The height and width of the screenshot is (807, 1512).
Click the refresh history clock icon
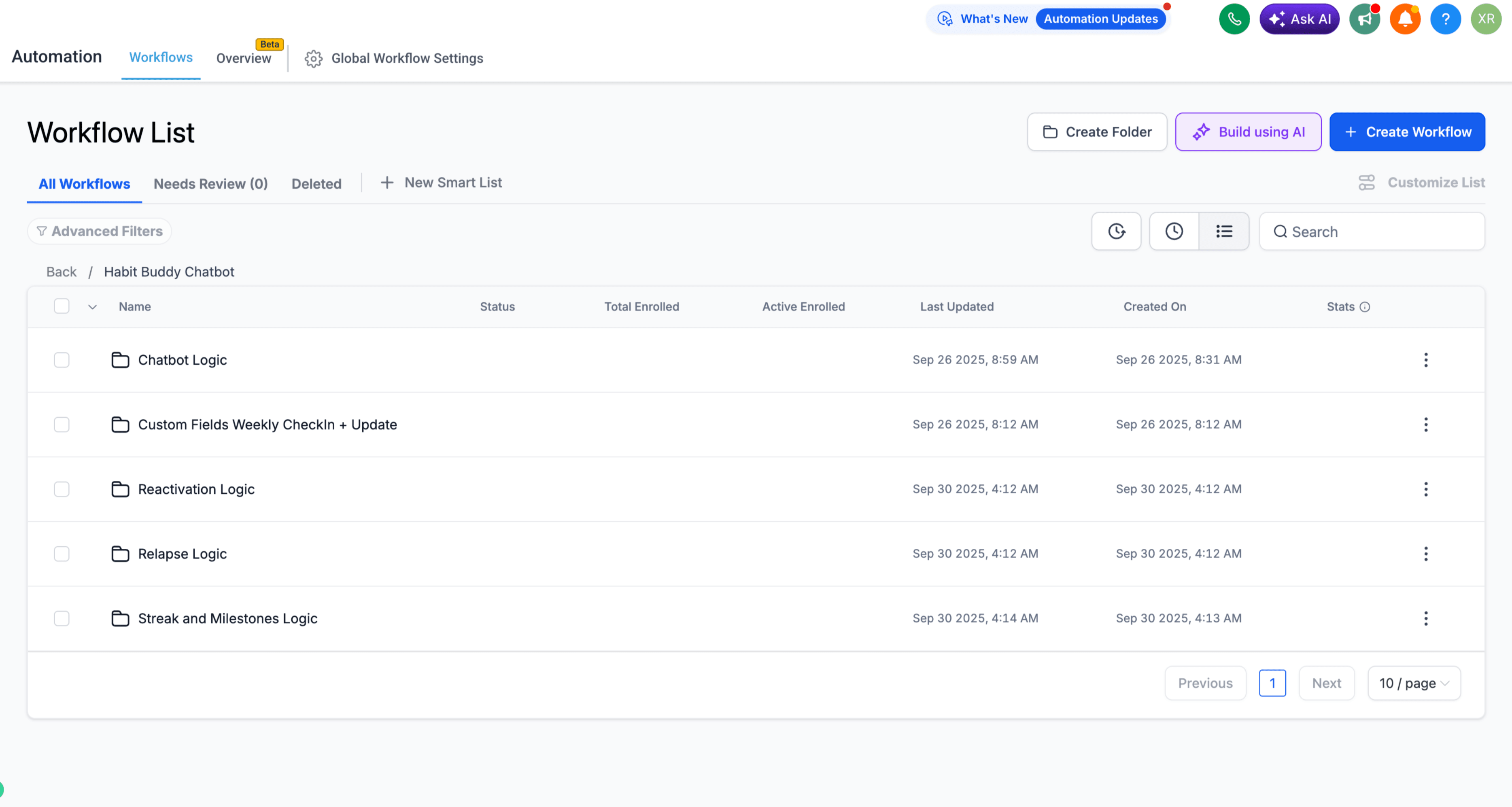[1116, 231]
